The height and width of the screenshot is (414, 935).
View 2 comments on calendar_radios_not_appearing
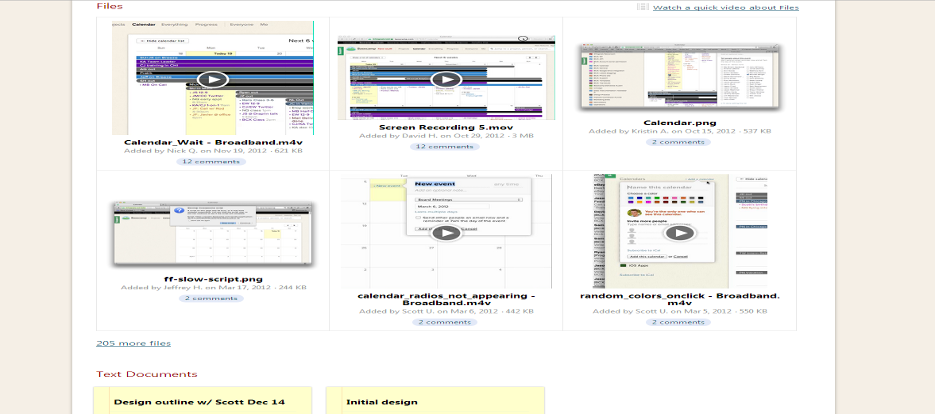point(445,322)
